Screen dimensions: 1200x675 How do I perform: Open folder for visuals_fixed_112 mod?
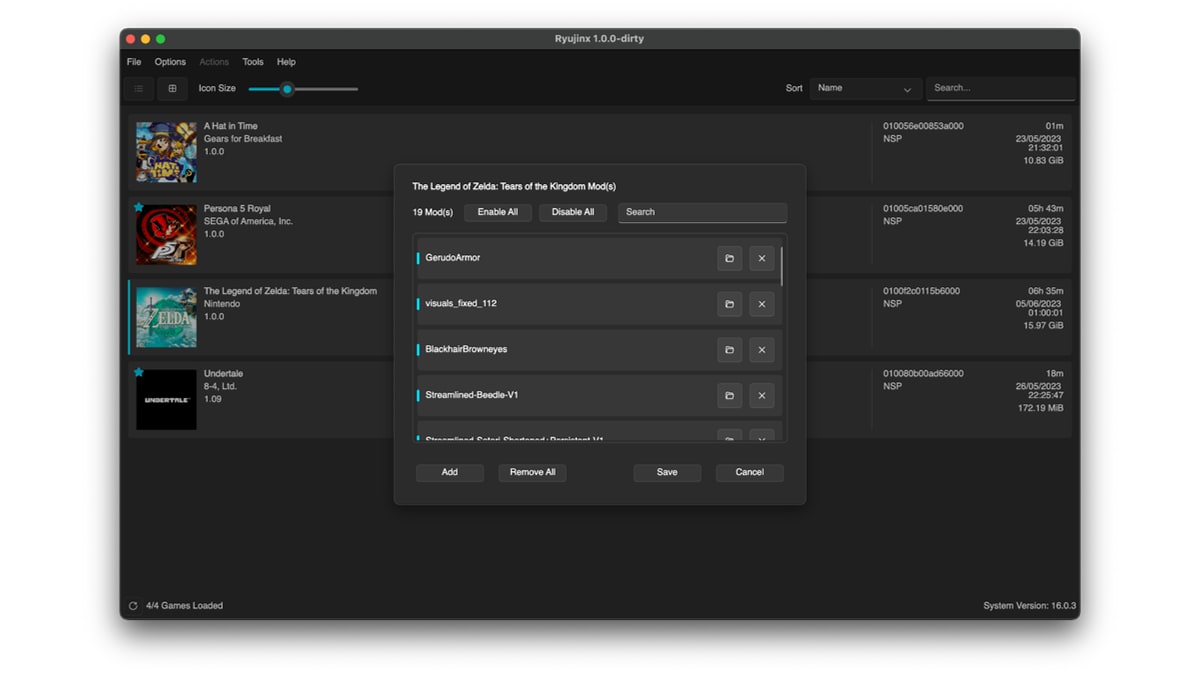click(x=729, y=304)
